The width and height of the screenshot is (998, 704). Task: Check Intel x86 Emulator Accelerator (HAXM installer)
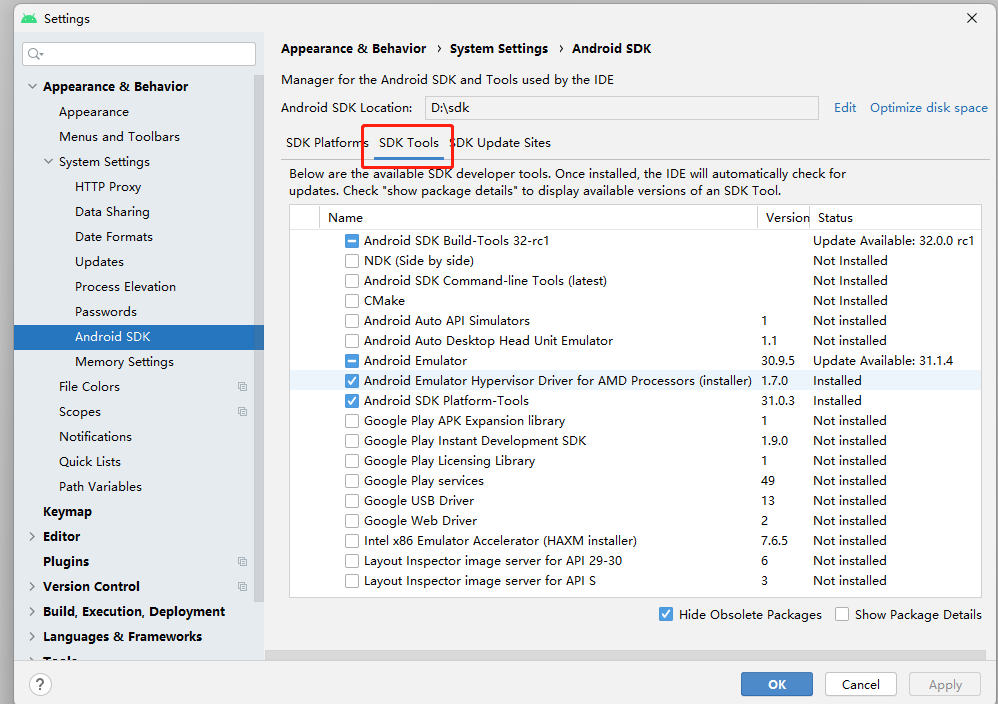(x=351, y=541)
